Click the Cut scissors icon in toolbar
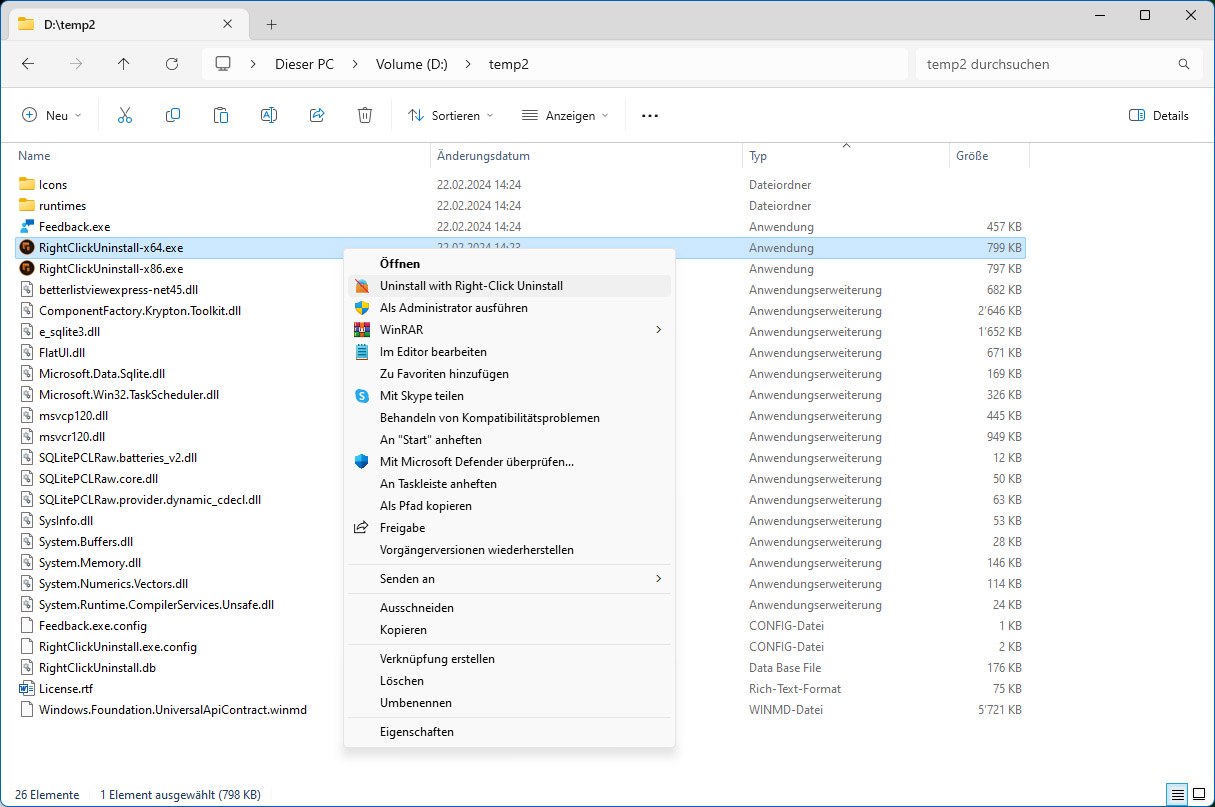This screenshot has height=807, width=1215. point(125,115)
